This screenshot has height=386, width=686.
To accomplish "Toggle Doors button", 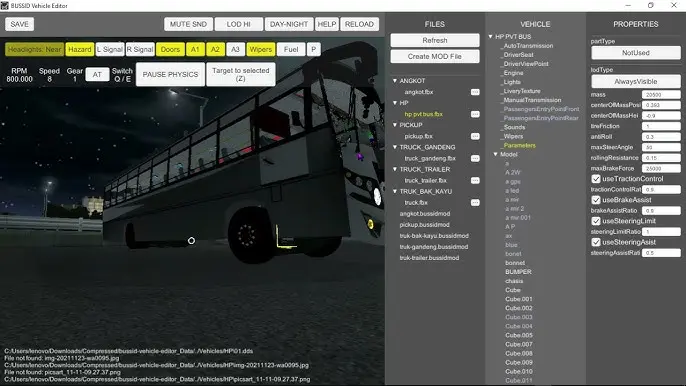I will [x=170, y=49].
